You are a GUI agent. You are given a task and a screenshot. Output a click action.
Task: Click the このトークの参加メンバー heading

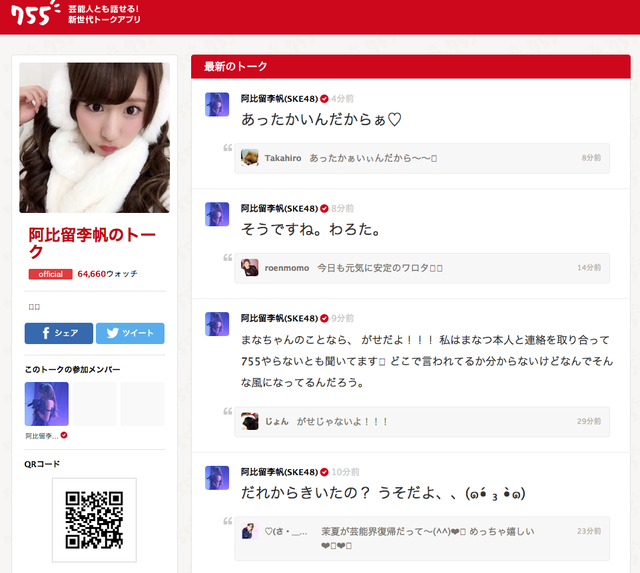click(72, 369)
